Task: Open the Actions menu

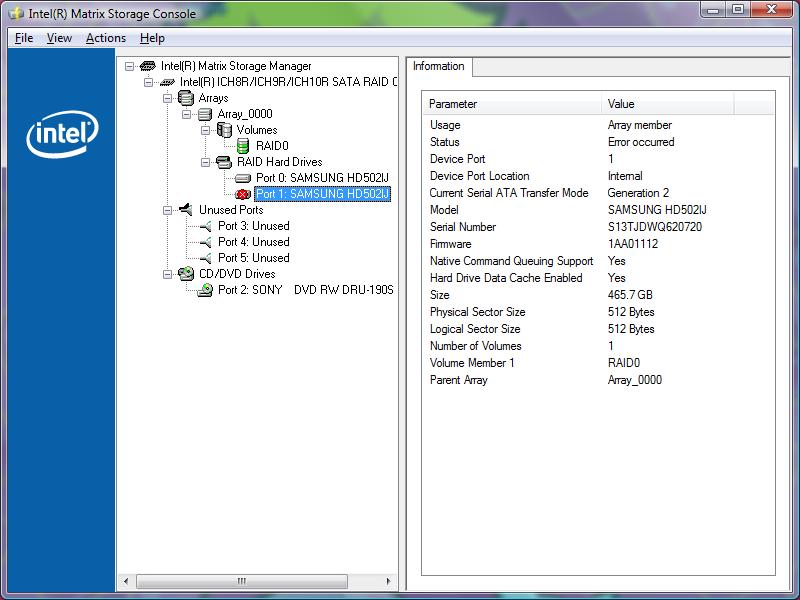Action: (x=106, y=38)
